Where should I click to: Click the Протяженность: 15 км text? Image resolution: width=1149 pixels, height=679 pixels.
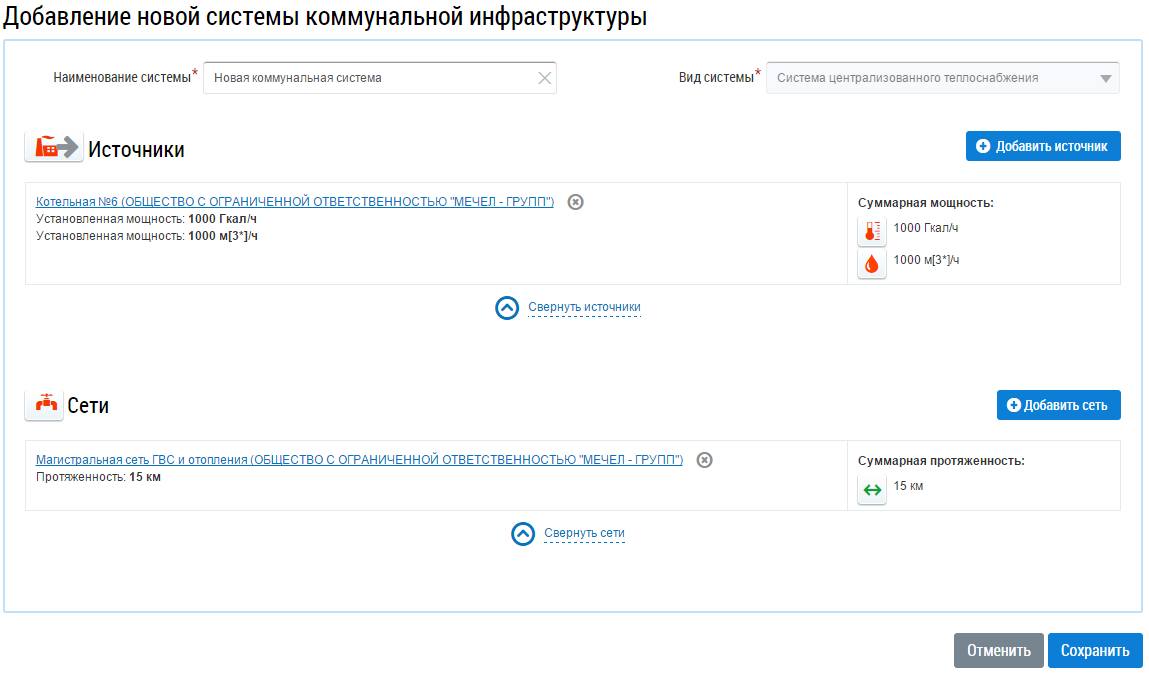pos(98,477)
